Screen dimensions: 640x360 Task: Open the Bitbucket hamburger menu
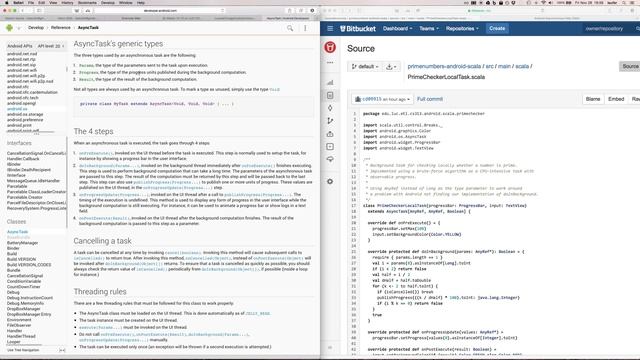pos(330,29)
